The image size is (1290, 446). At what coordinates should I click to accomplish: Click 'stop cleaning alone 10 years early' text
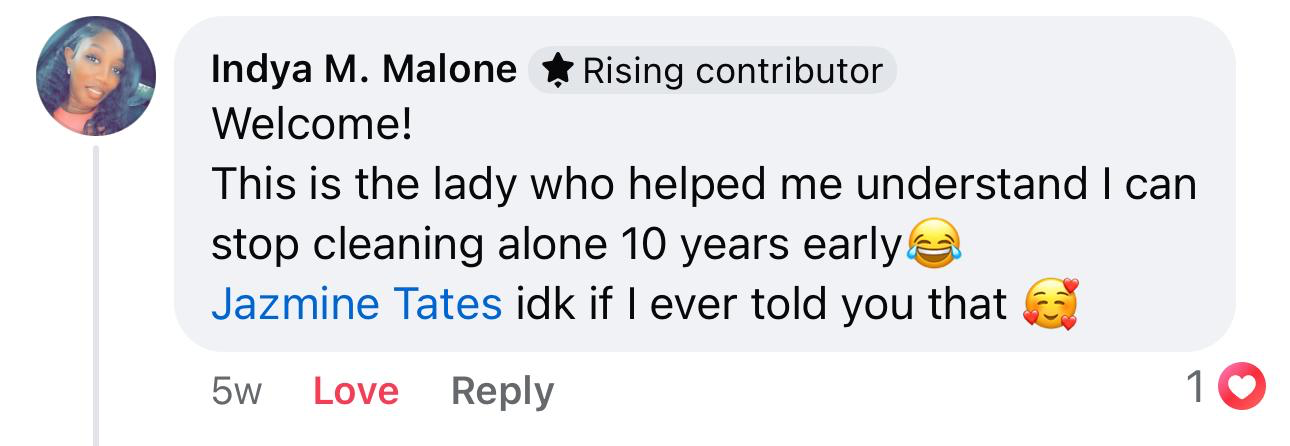555,245
